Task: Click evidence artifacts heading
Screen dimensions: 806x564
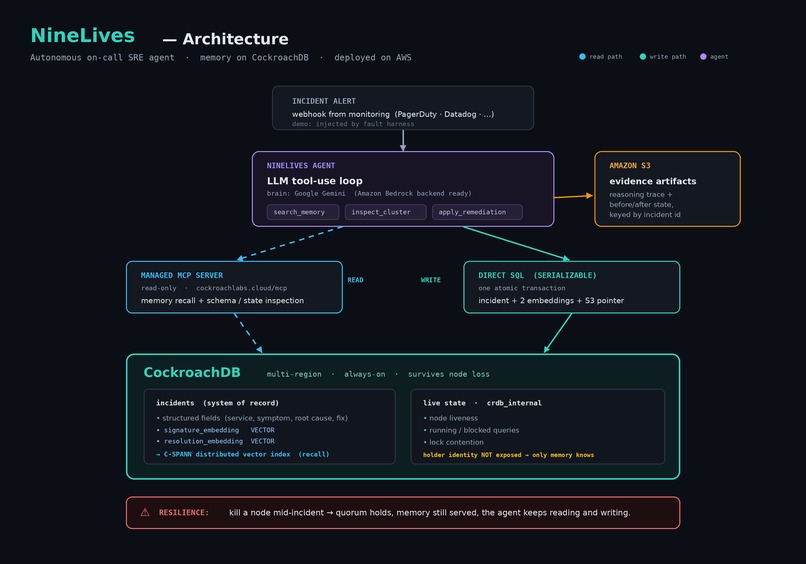Action: [x=653, y=181]
